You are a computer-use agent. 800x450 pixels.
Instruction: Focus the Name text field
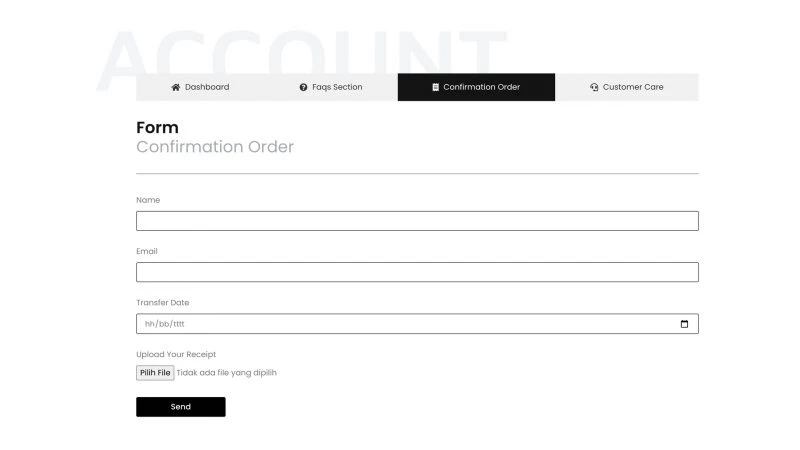417,221
